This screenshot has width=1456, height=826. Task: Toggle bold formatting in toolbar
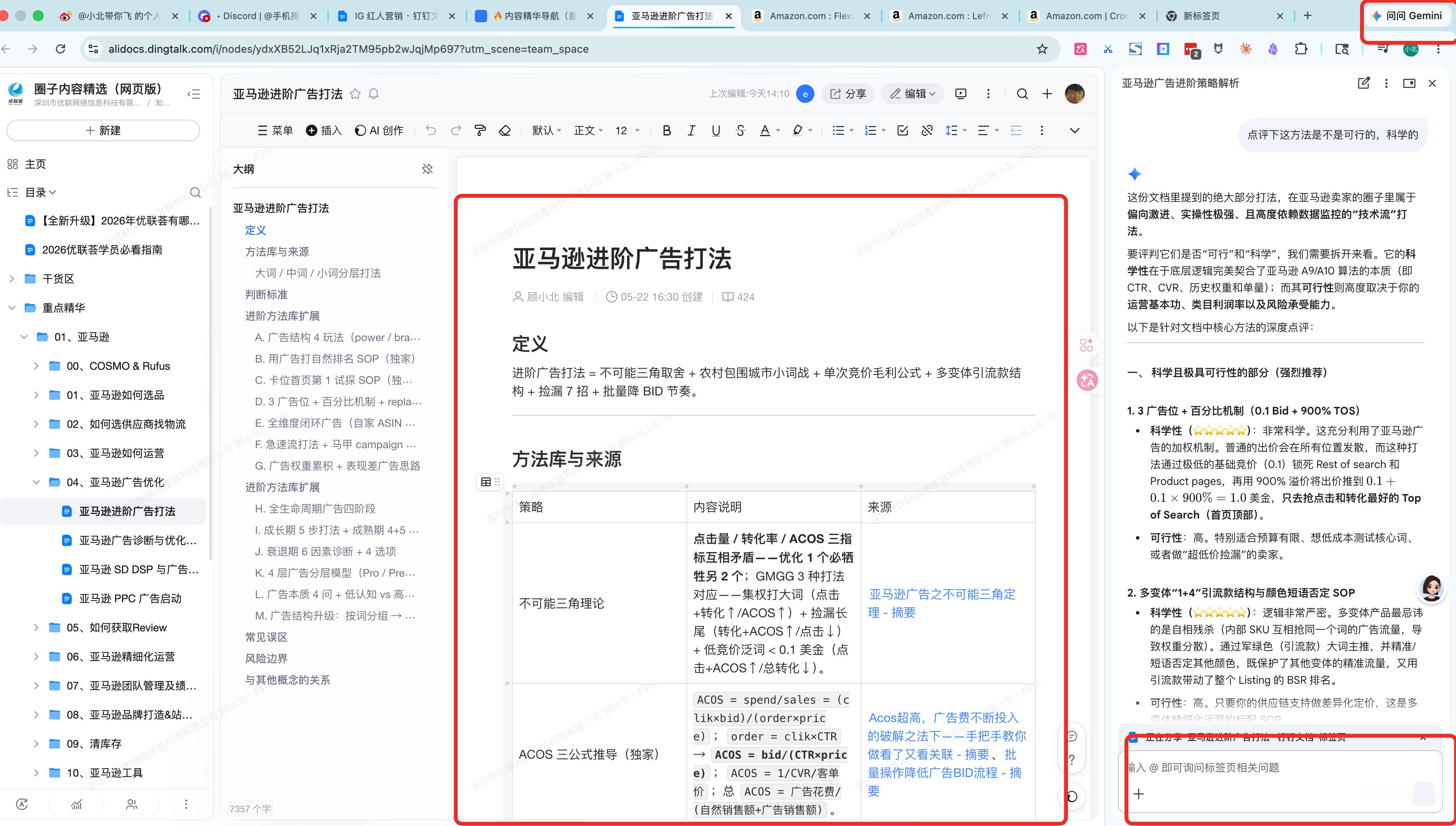coord(666,130)
